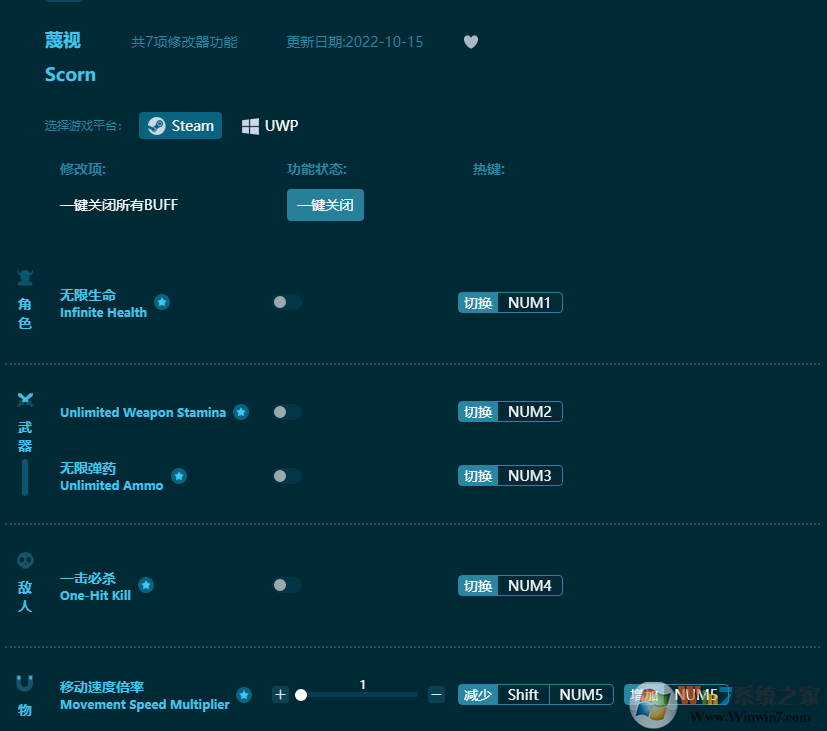Screen dimensions: 827x731
Task: Select the Steam platform tab
Action: (180, 125)
